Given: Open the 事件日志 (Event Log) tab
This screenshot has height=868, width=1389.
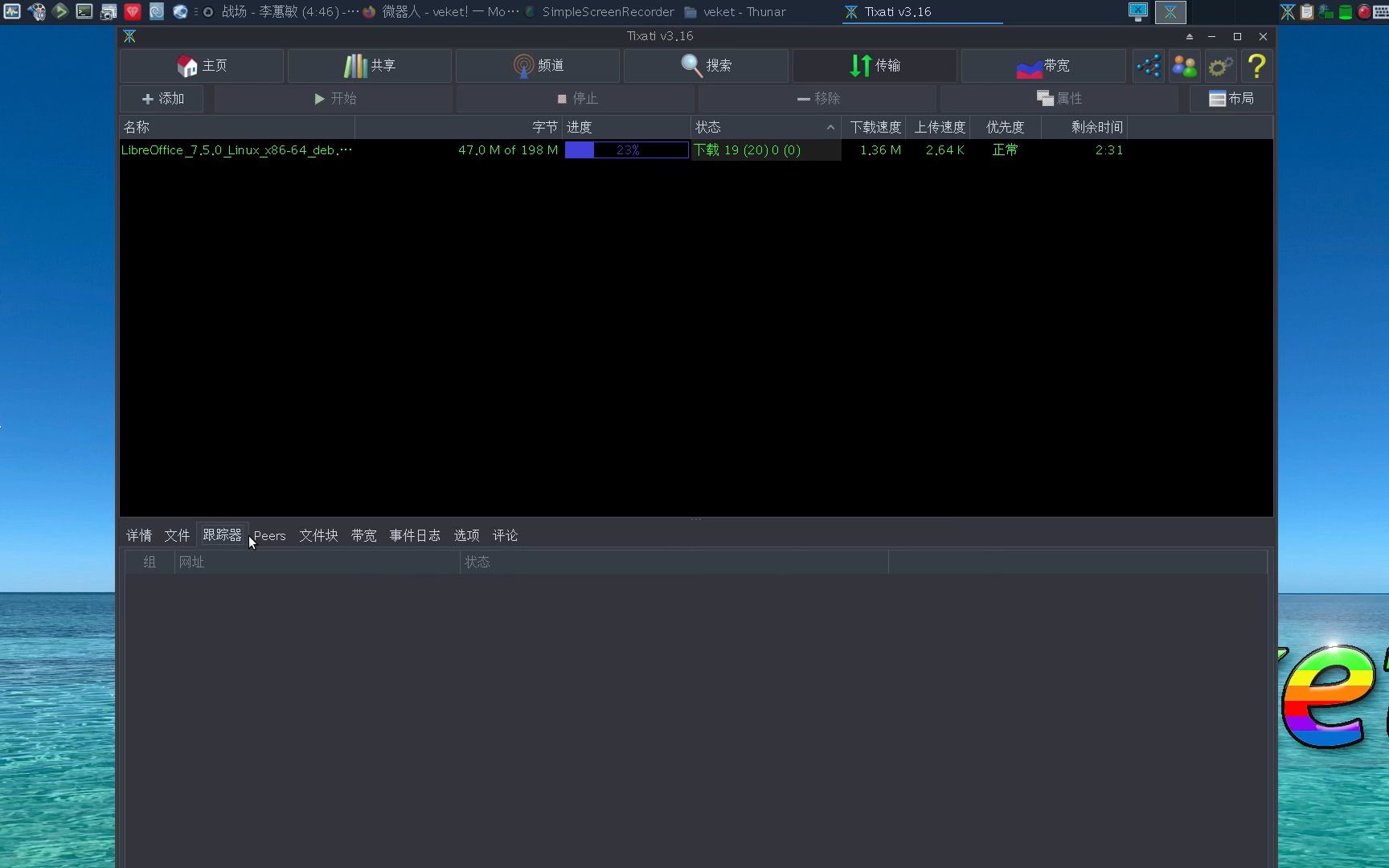Looking at the screenshot, I should pyautogui.click(x=416, y=535).
